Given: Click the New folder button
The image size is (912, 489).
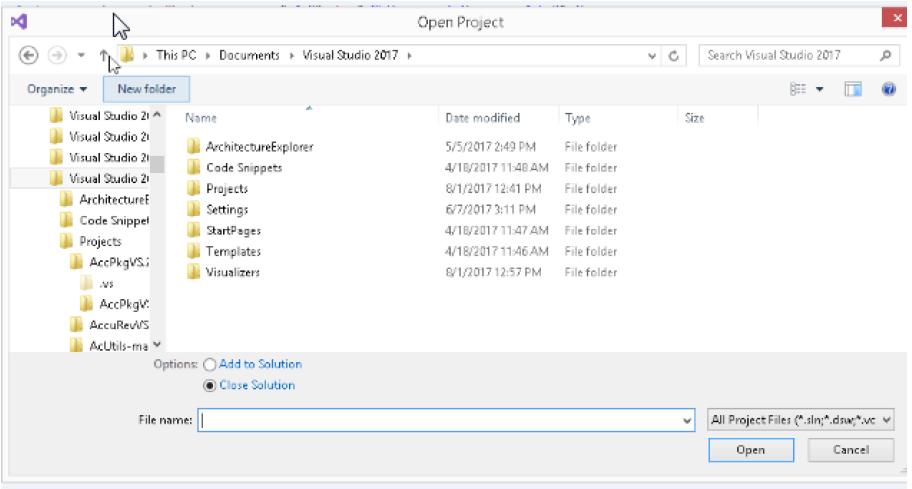Looking at the screenshot, I should click(146, 89).
